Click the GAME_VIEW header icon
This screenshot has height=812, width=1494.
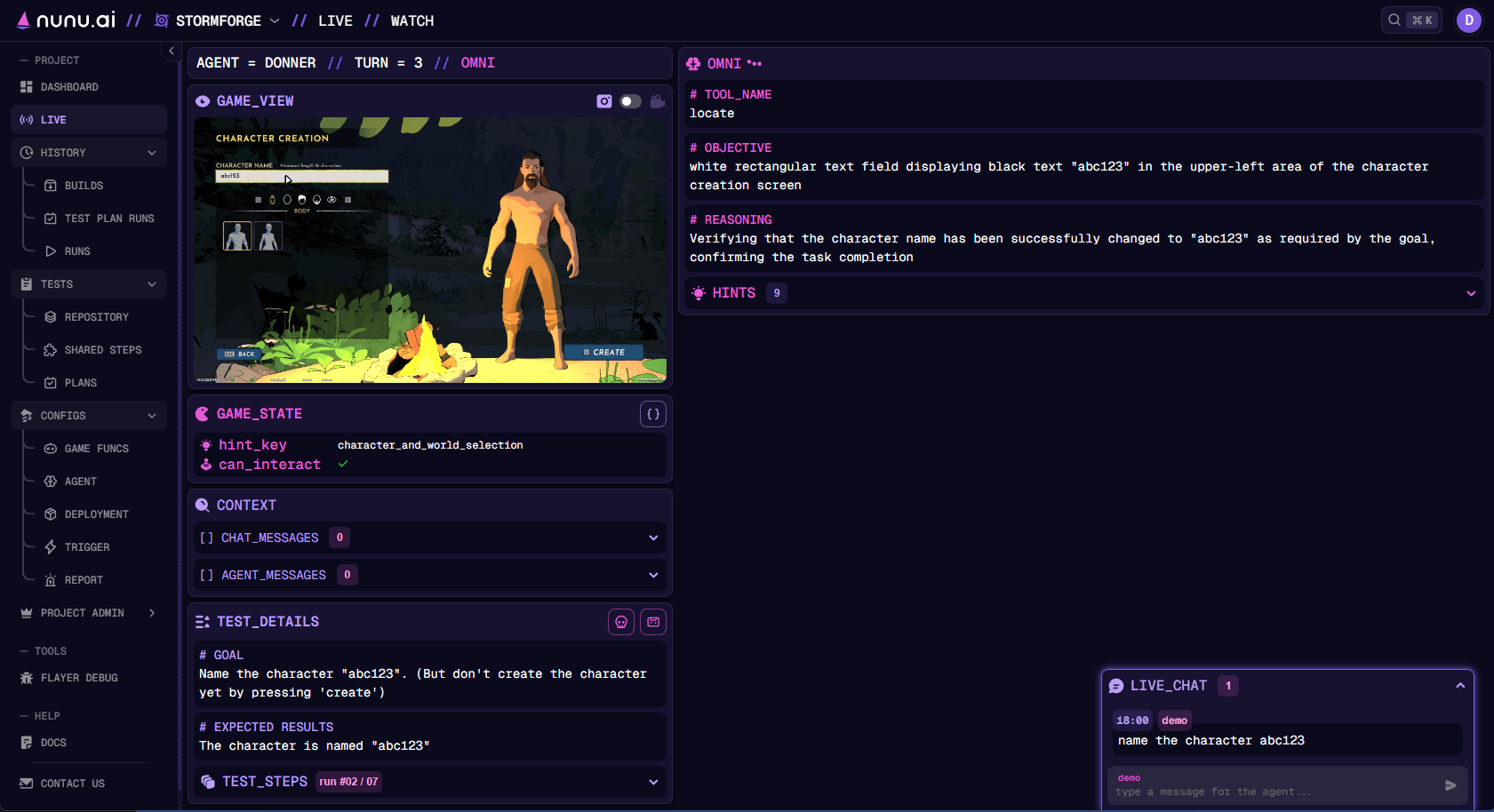(203, 101)
